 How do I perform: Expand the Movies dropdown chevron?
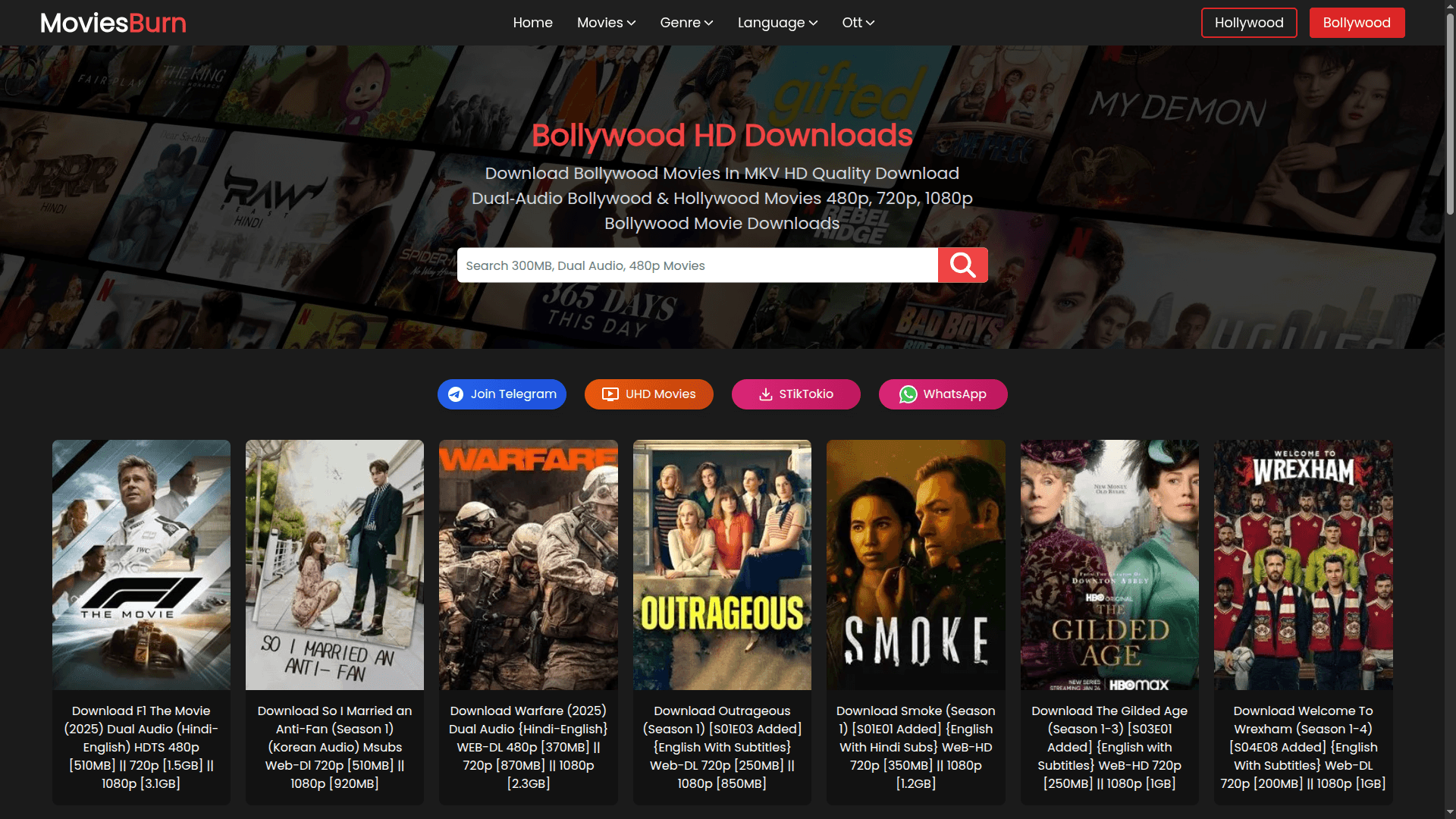(x=632, y=23)
